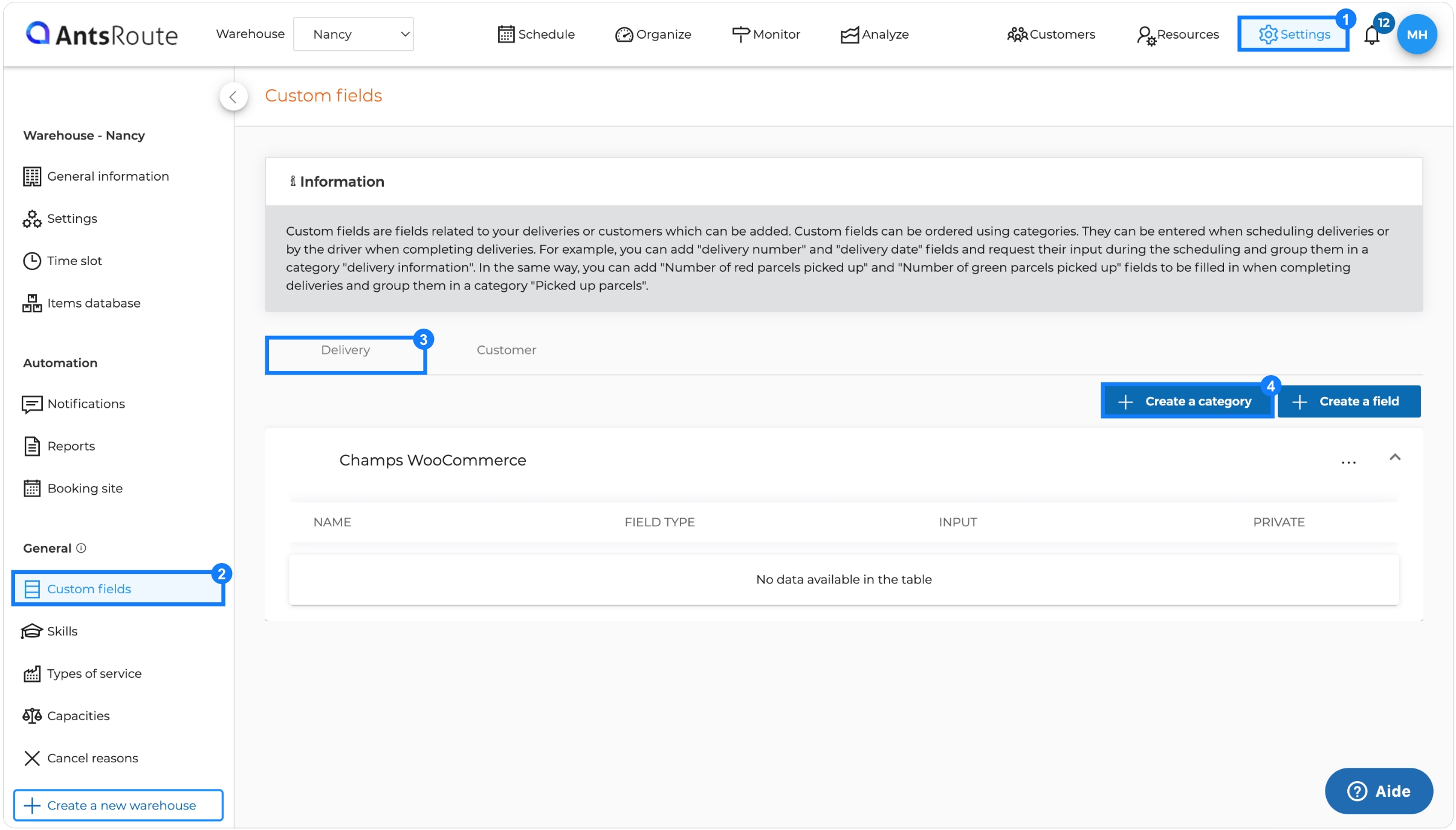Image resolution: width=1456 pixels, height=830 pixels.
Task: Go to the Customers section
Action: click(1051, 34)
